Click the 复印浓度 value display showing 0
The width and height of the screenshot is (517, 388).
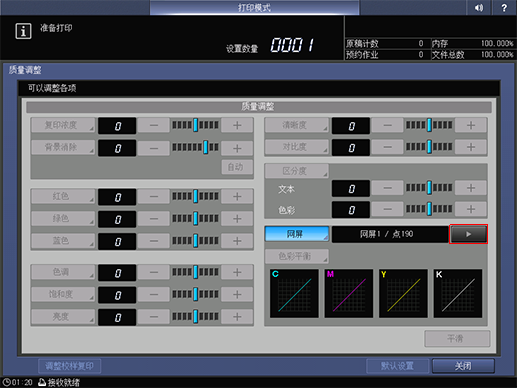pyautogui.click(x=117, y=126)
